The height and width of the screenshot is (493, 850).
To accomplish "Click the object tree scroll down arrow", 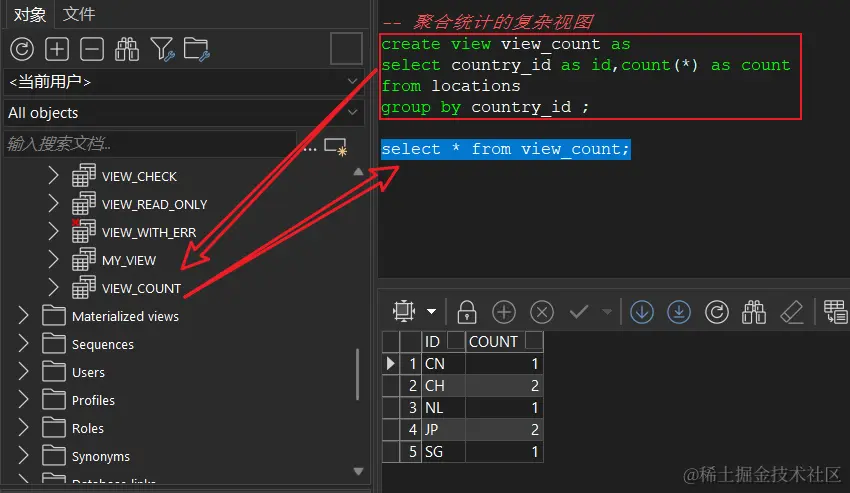I will (358, 471).
